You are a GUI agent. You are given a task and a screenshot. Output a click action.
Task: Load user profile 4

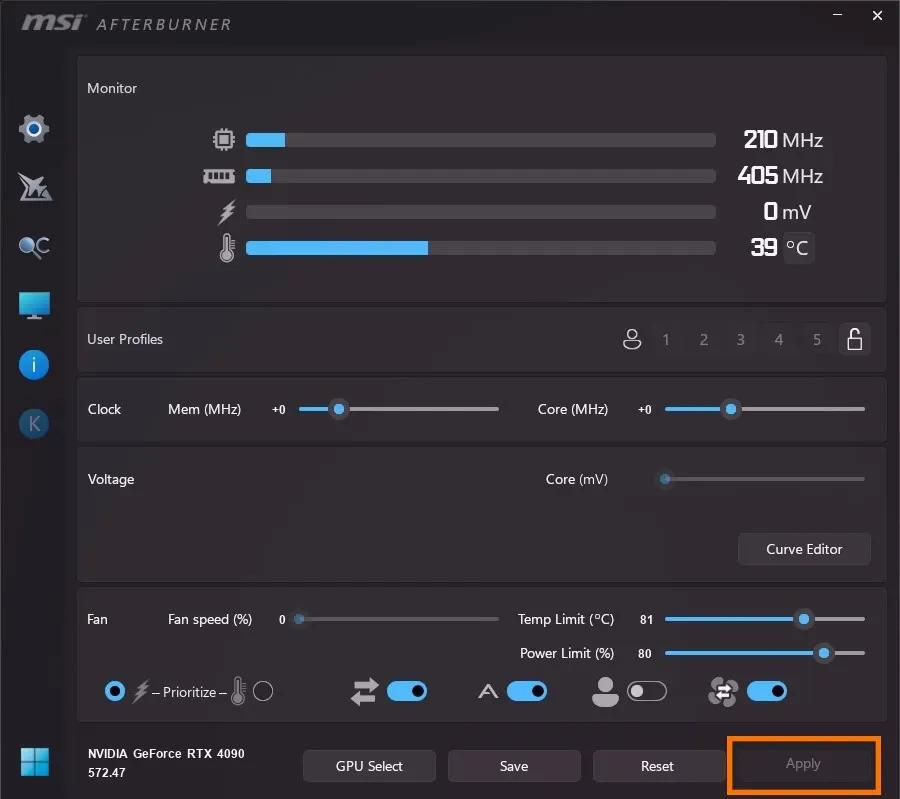[x=778, y=339]
